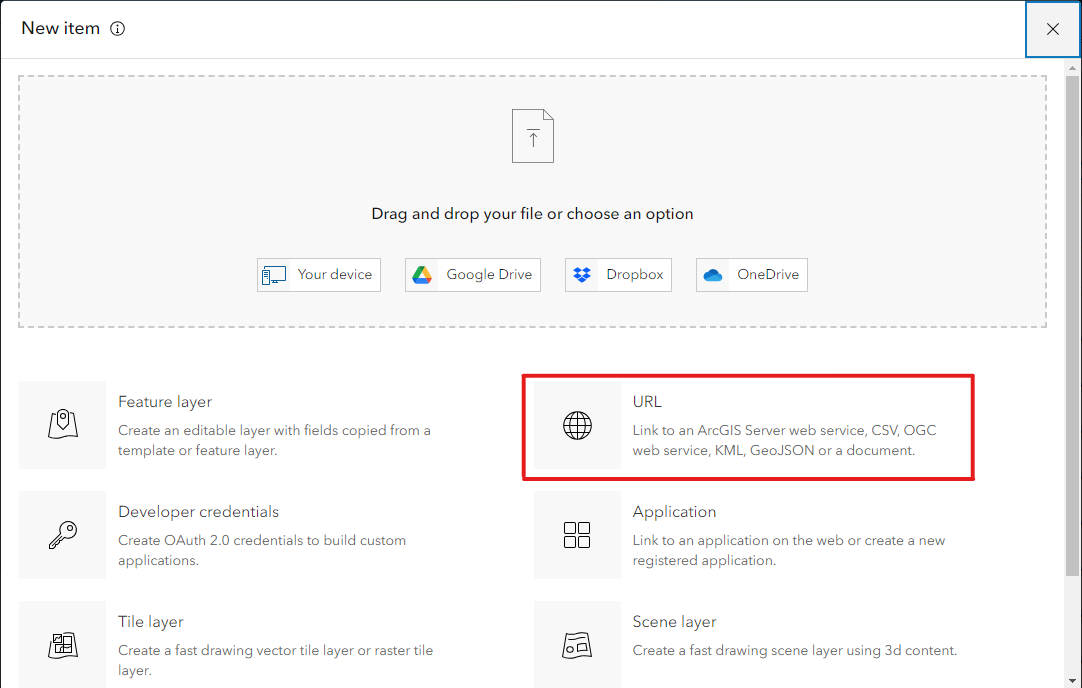Screen dimensions: 1082x688
Task: Select the URL globe icon
Action: tap(578, 425)
